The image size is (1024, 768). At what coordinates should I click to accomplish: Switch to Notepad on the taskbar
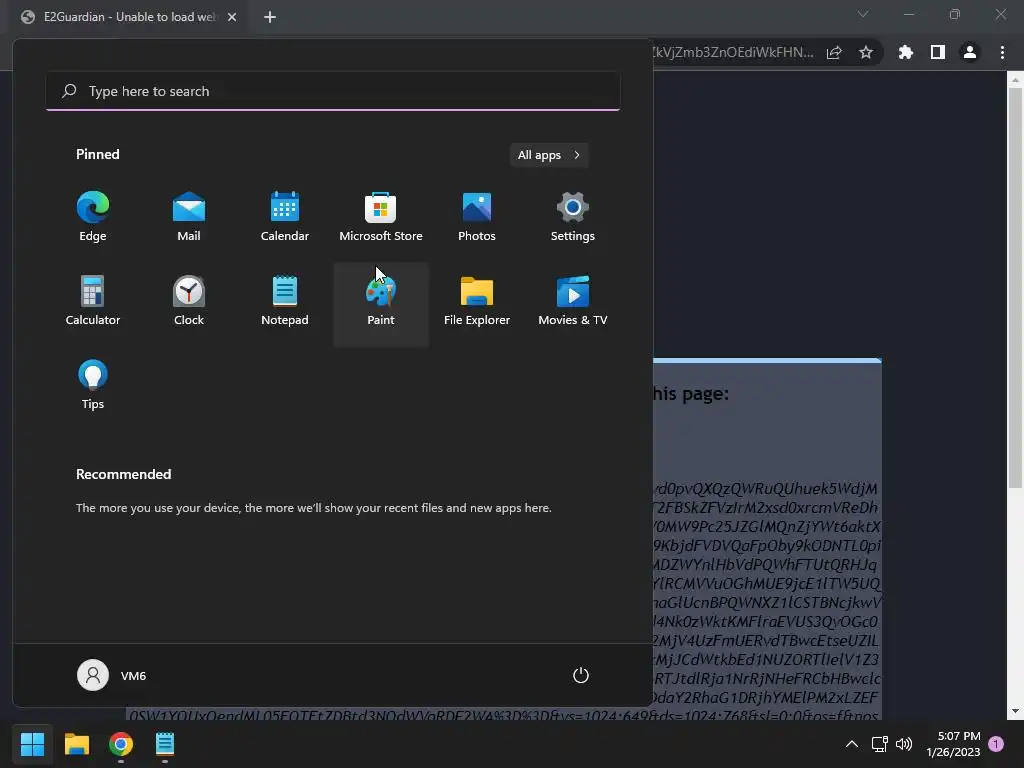165,744
